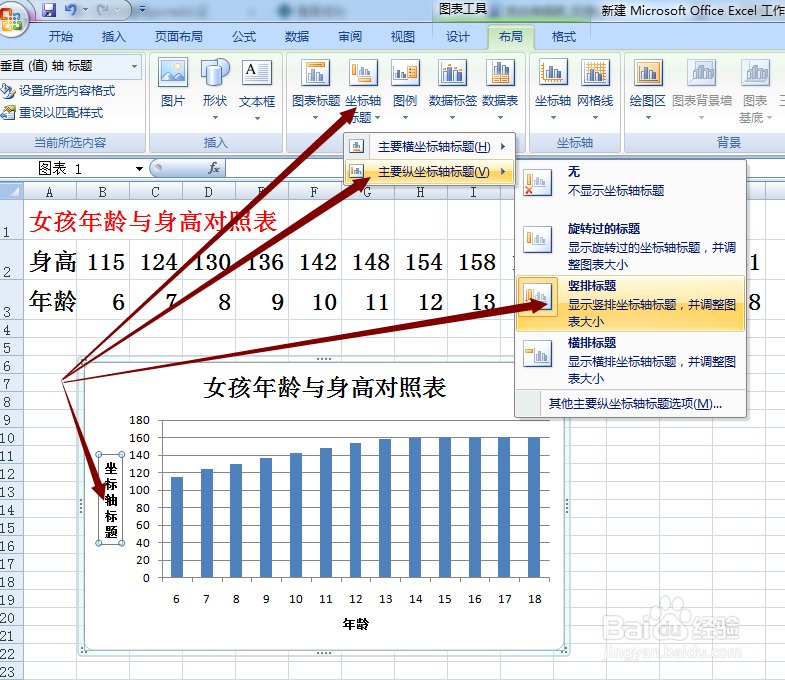The width and height of the screenshot is (785, 680).
Task: Customize Quick Access Toolbar dropdown
Action: [x=142, y=10]
